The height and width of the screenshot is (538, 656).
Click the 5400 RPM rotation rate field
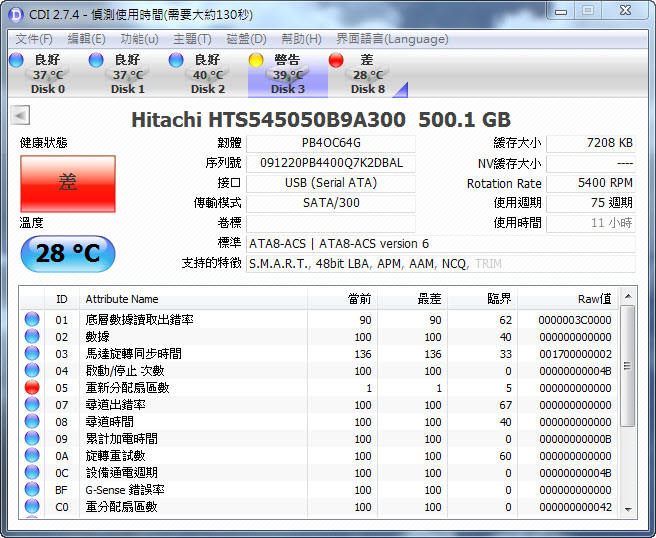pyautogui.click(x=591, y=183)
